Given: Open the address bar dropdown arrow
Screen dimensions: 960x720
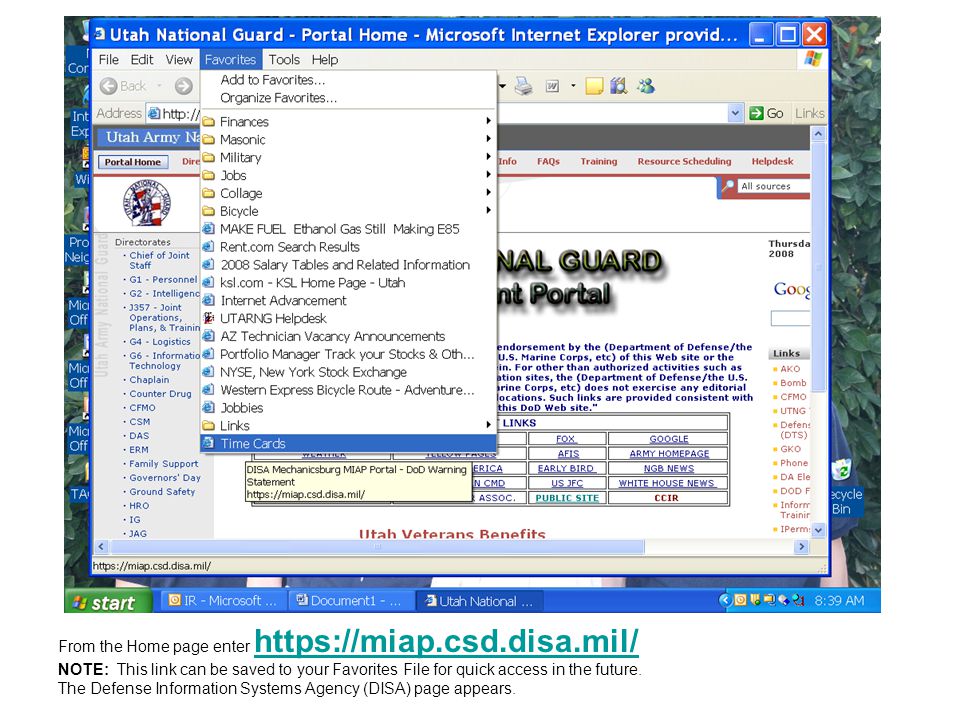Looking at the screenshot, I should [x=735, y=113].
